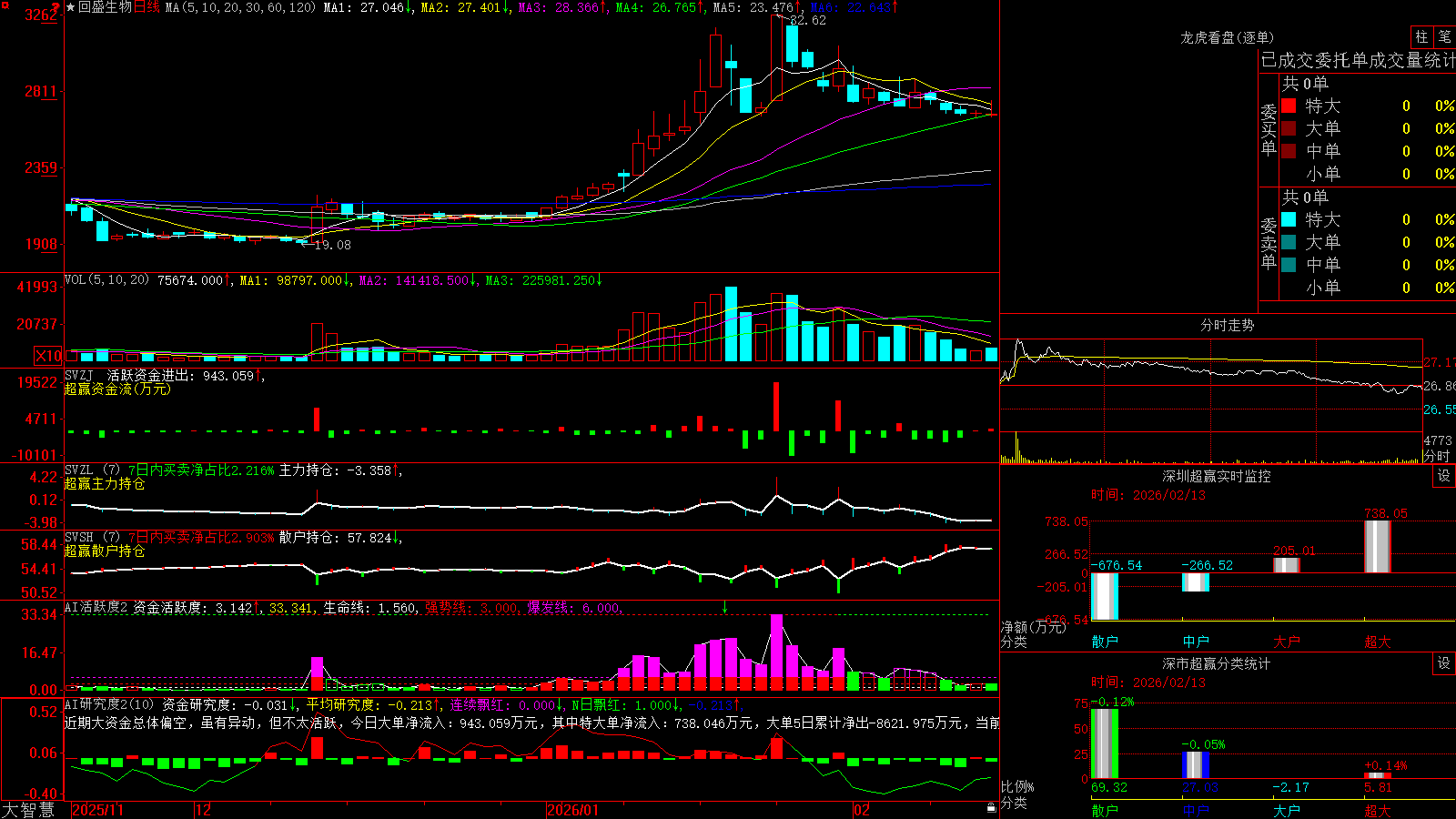Click the teal 大单 swatch under 委卖单
The image size is (1456, 819).
click(x=1289, y=242)
